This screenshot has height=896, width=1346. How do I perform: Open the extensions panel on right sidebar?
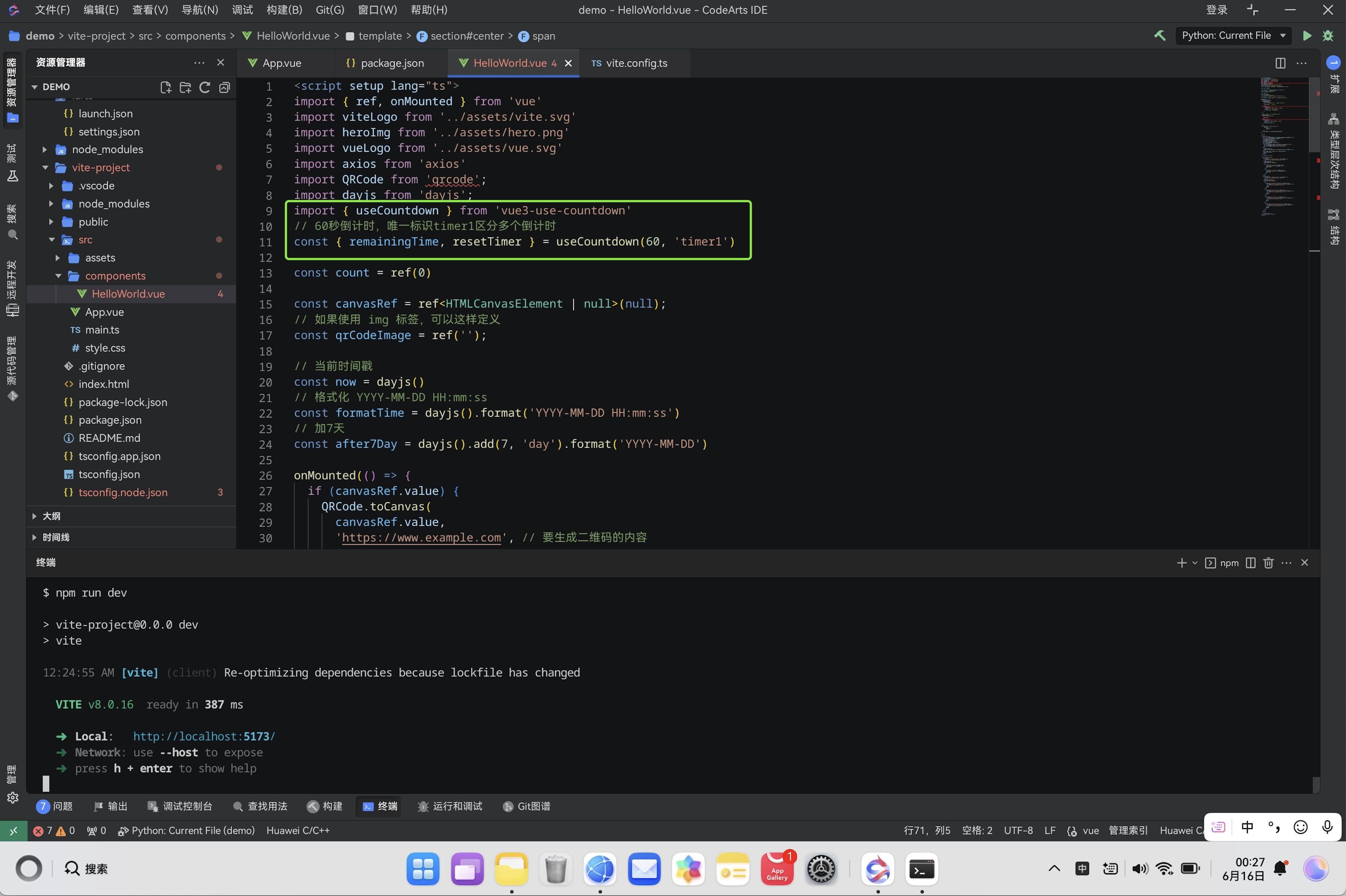(x=1333, y=75)
